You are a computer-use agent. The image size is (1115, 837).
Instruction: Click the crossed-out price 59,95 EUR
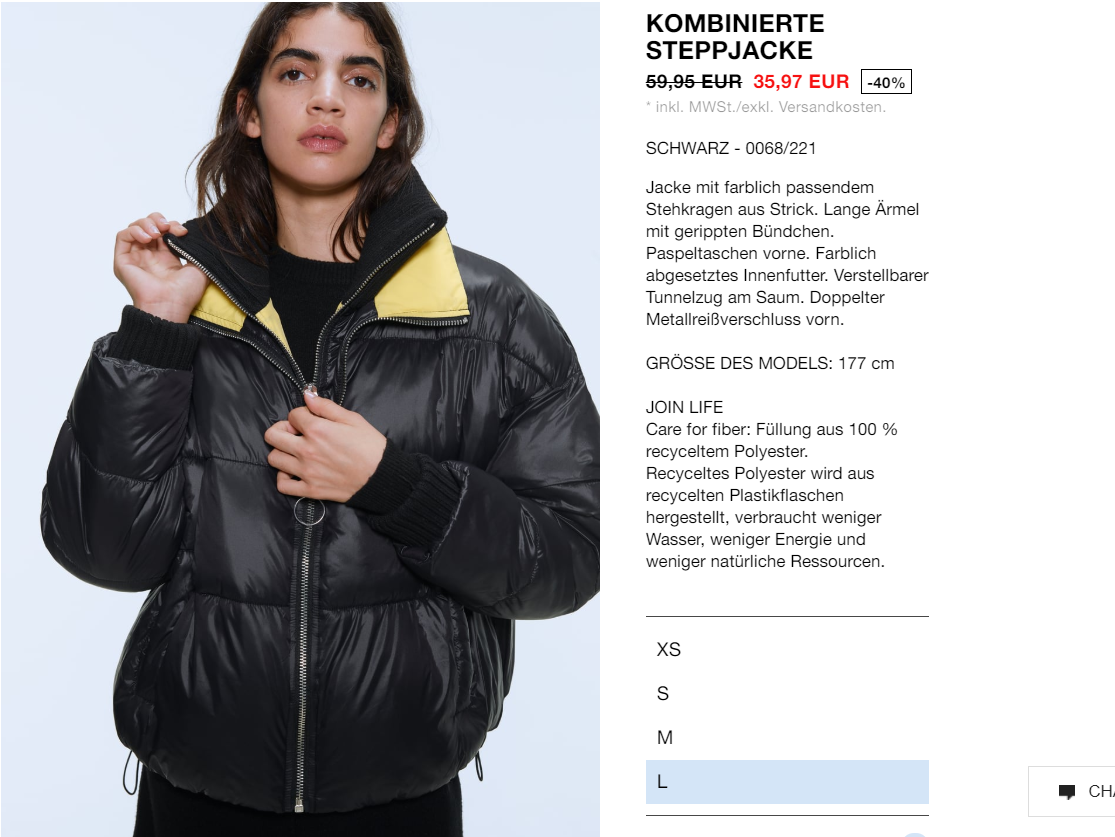pyautogui.click(x=693, y=82)
